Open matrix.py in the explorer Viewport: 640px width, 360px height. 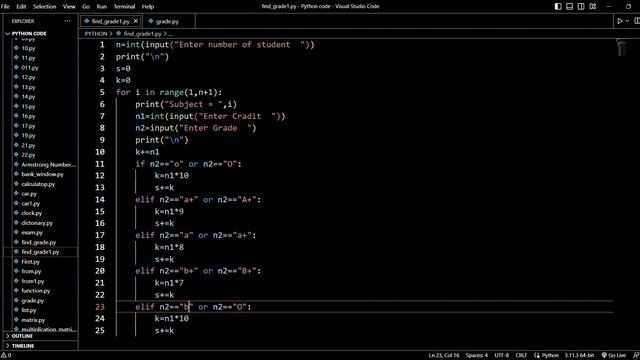point(33,320)
